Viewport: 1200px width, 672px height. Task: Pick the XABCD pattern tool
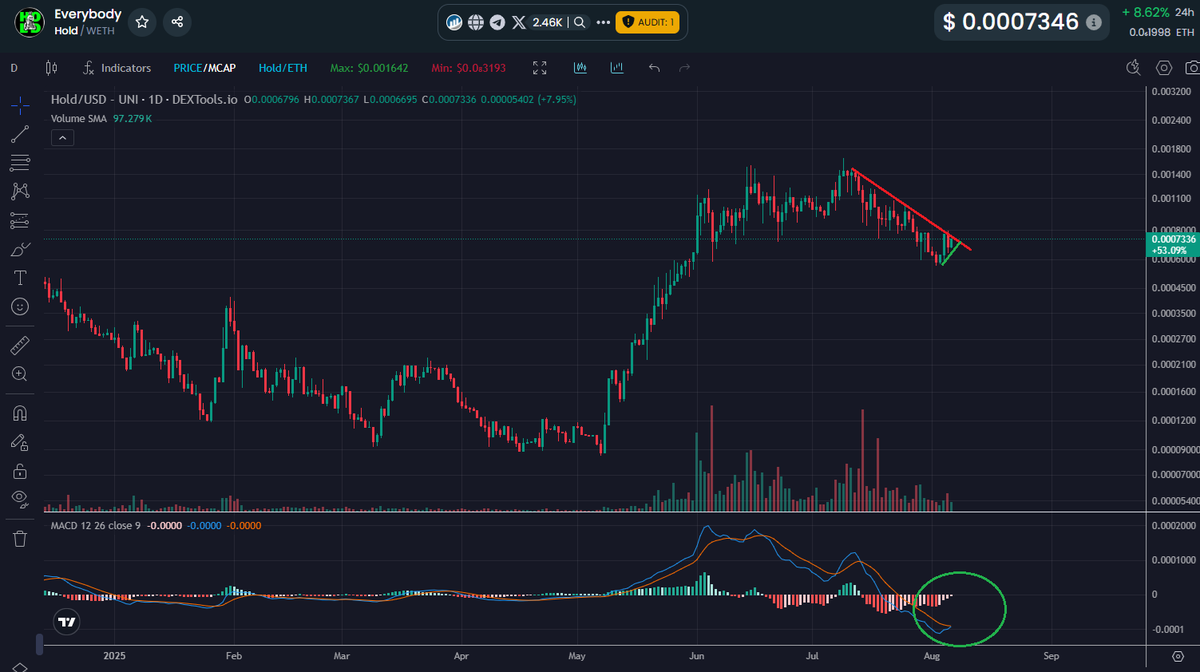tap(20, 190)
